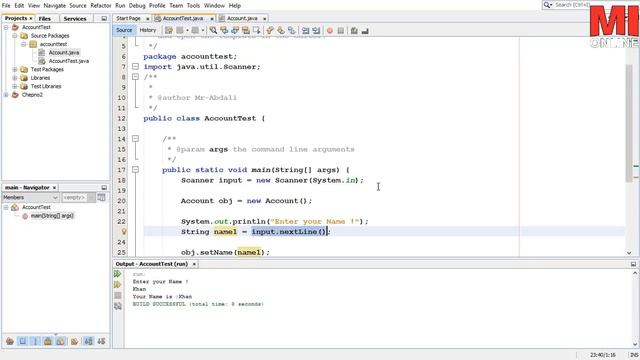
Task: Click first filter icon in Navigator bottom toolbar
Action: [x=10, y=341]
